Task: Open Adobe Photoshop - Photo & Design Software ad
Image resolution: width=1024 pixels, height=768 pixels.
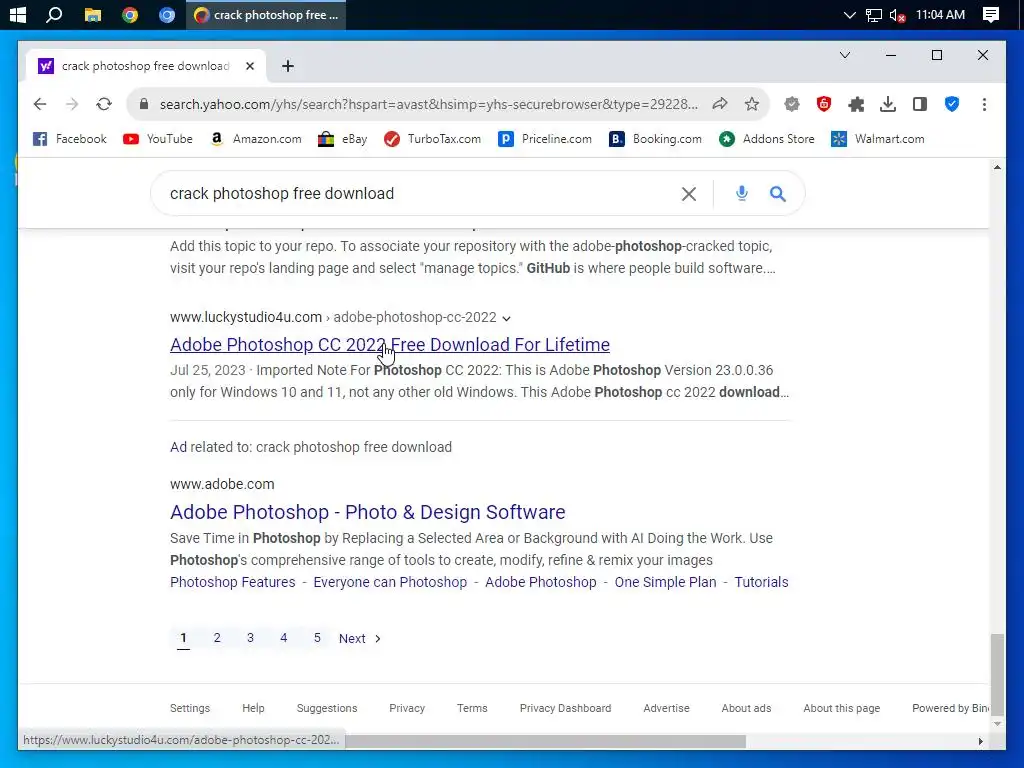Action: click(368, 512)
